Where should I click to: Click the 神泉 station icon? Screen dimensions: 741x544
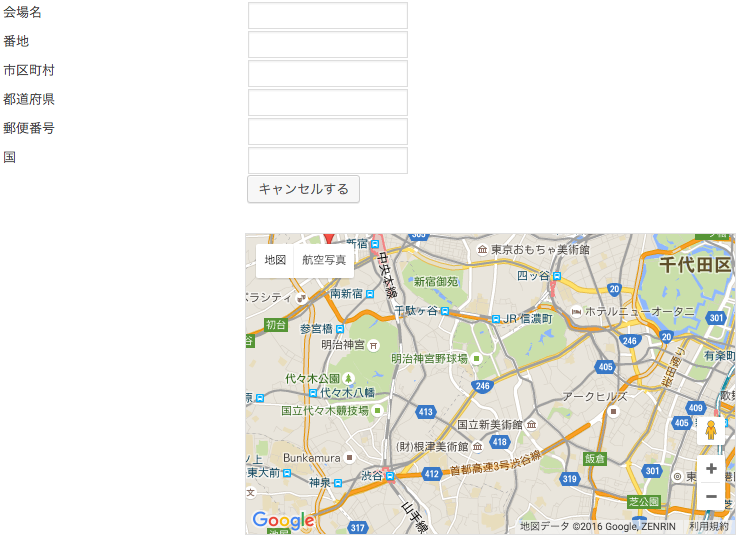tap(337, 483)
